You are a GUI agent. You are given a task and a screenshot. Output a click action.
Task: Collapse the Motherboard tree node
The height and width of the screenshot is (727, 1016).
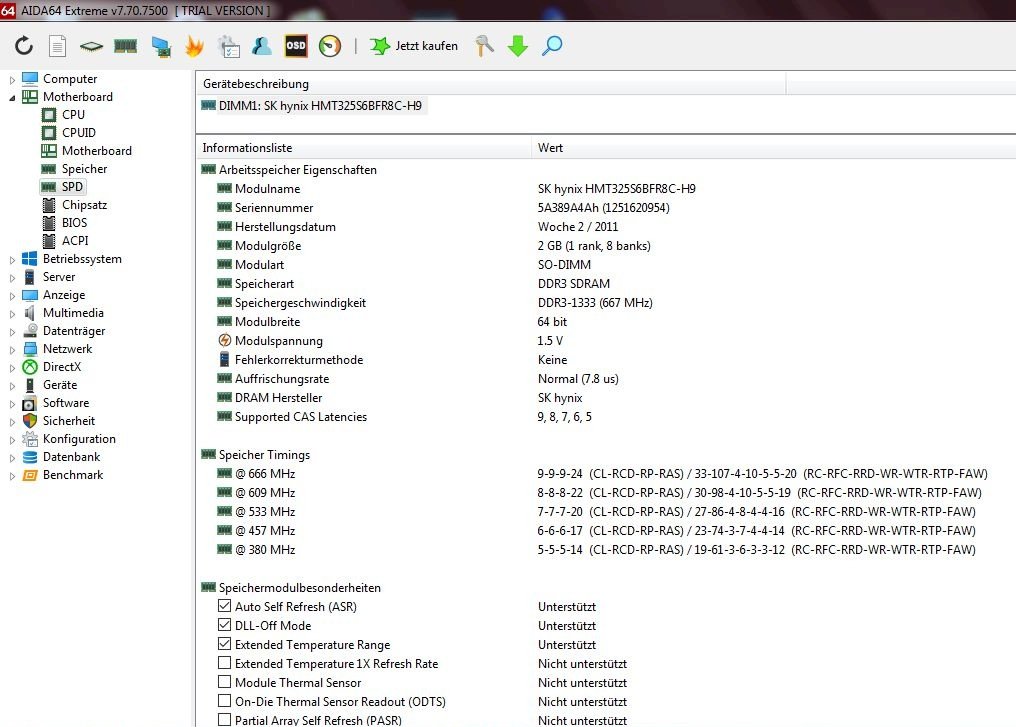pyautogui.click(x=12, y=97)
